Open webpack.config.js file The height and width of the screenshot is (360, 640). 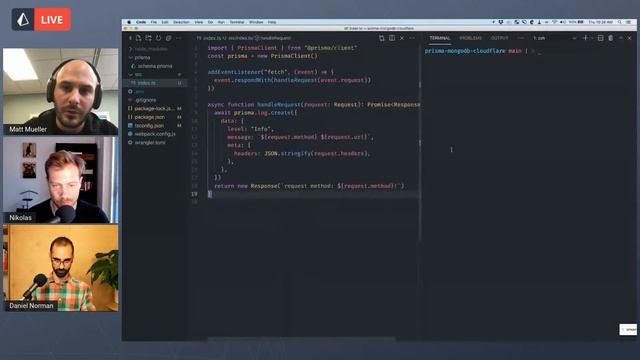[x=155, y=134]
